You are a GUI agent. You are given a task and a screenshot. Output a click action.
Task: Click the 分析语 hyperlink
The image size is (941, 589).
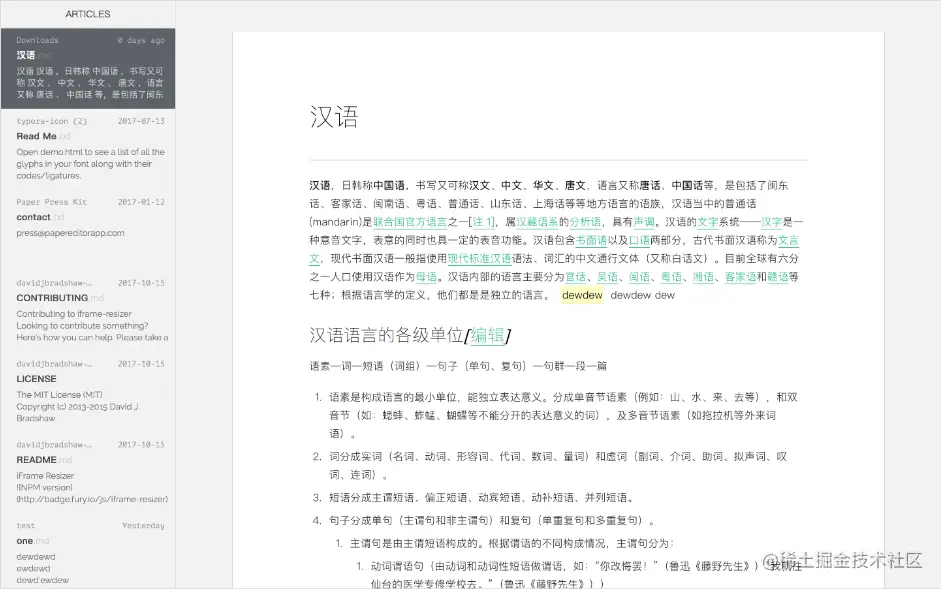pyautogui.click(x=585, y=222)
